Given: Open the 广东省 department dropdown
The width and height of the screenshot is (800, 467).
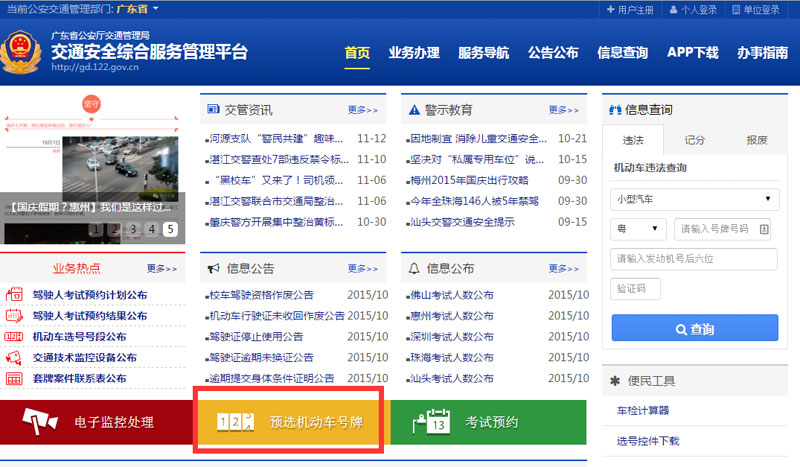Looking at the screenshot, I should coord(138,9).
